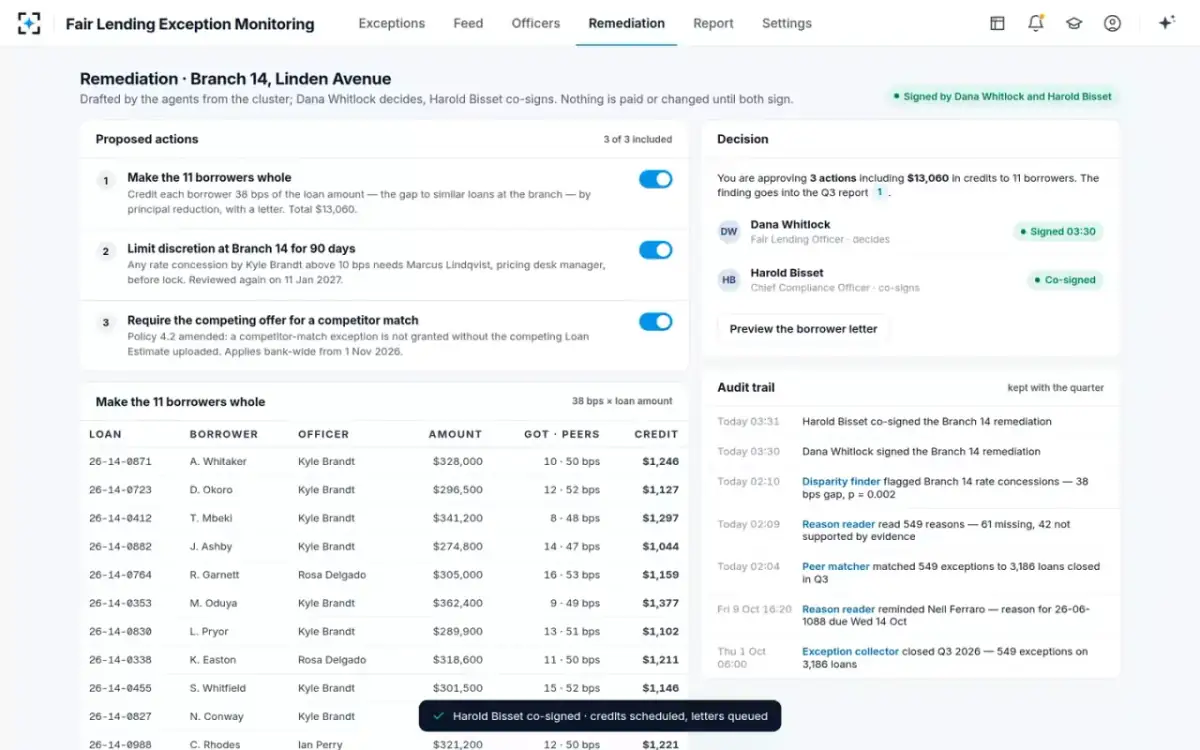1200x750 pixels.
Task: Click the DW avatar for Dana Whitlock
Action: tap(729, 232)
